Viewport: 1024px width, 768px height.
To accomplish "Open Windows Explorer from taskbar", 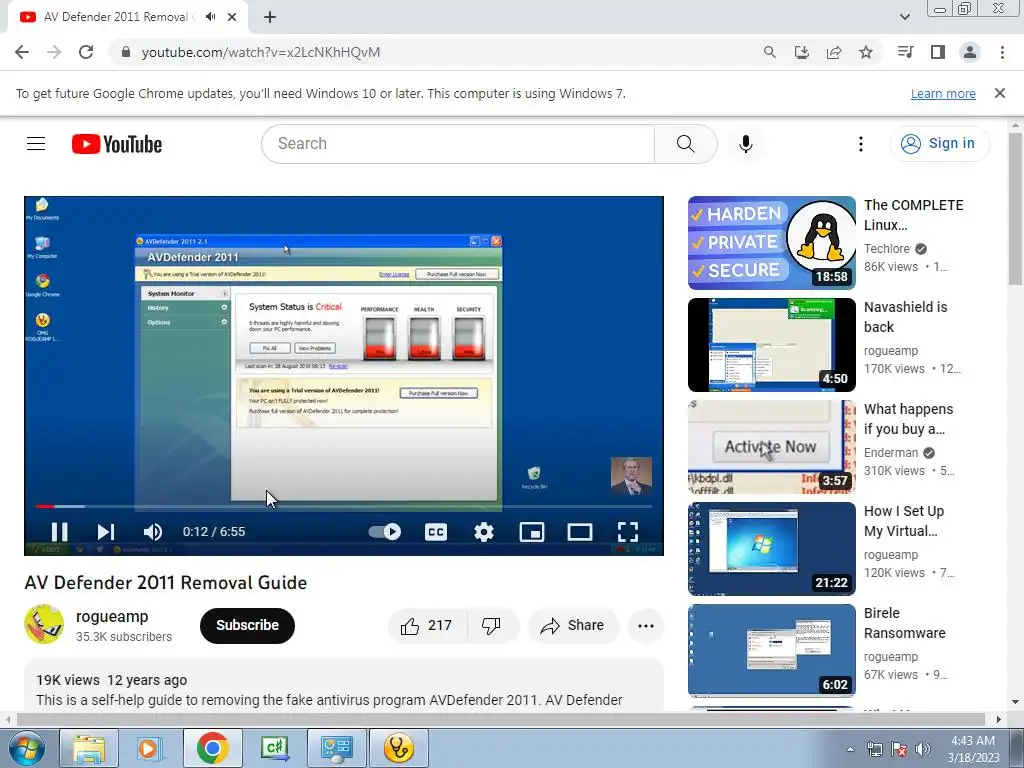I will click(89, 748).
